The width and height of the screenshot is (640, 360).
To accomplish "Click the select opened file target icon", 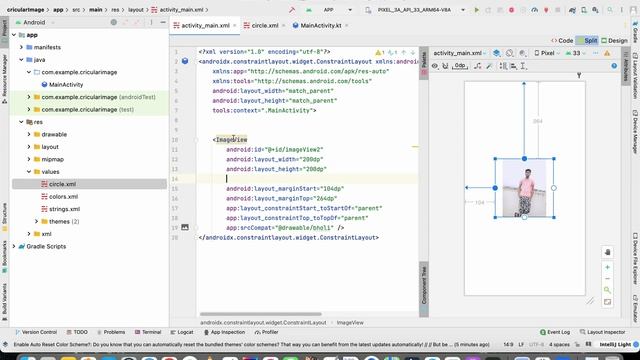I will pos(113,22).
